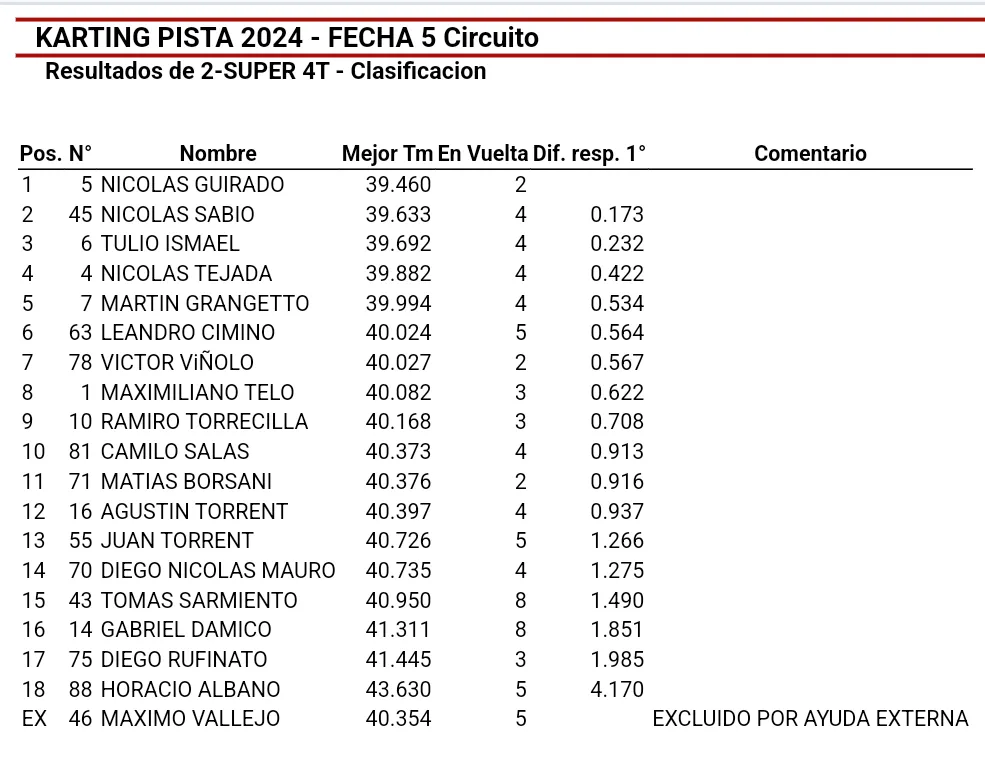This screenshot has height=774, width=985.
Task: Select CAMILO SALAS entry
Action: (x=175, y=452)
